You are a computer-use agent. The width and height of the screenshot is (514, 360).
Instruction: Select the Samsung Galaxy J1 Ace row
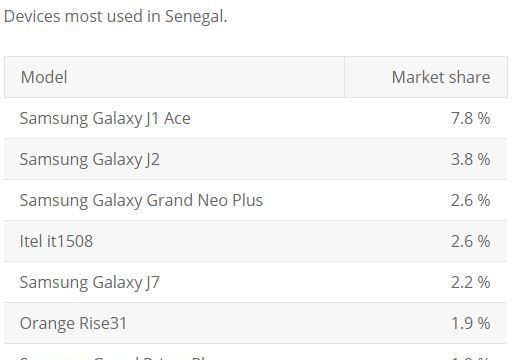tap(256, 118)
